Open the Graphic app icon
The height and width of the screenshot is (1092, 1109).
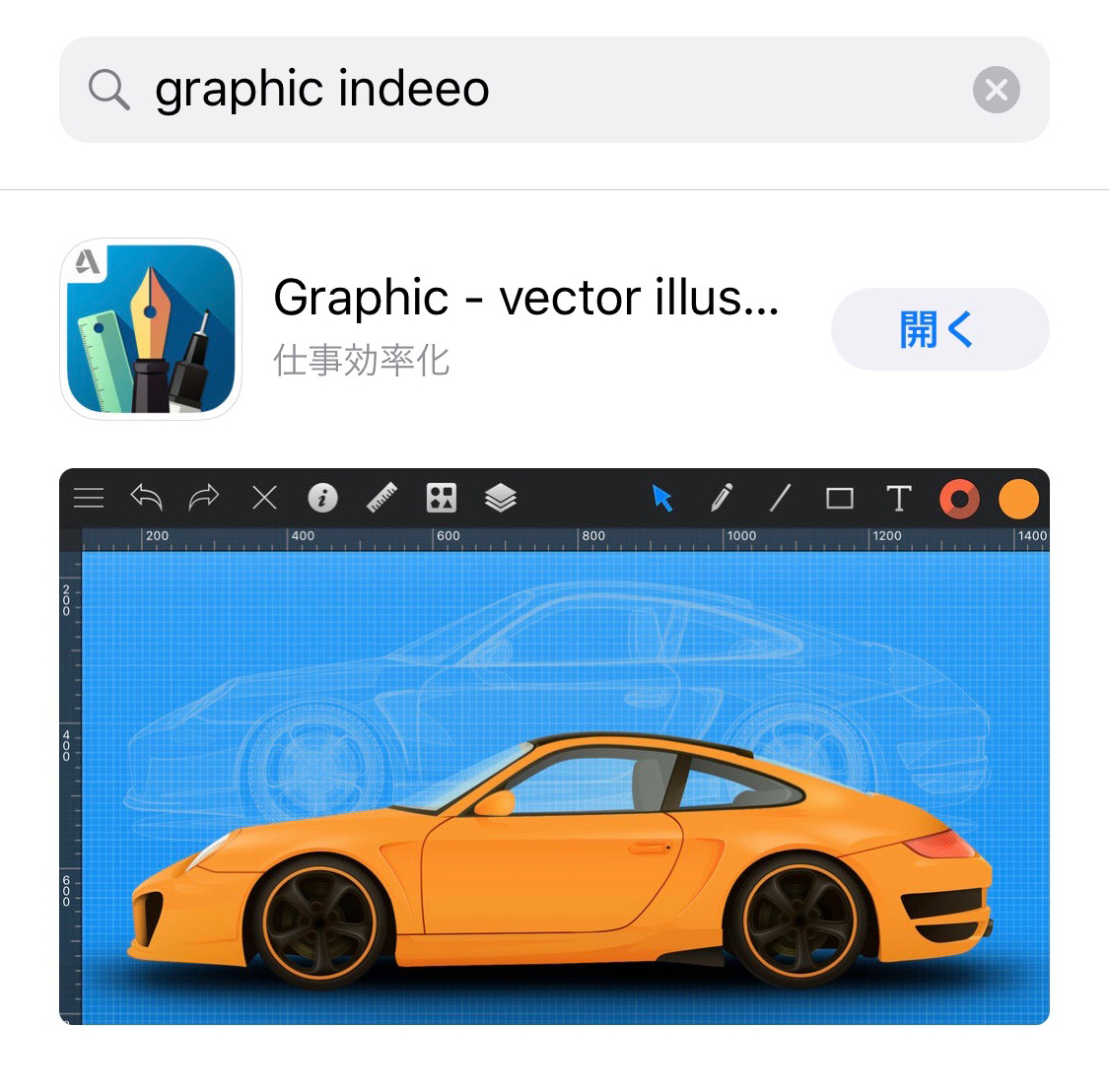click(x=151, y=329)
